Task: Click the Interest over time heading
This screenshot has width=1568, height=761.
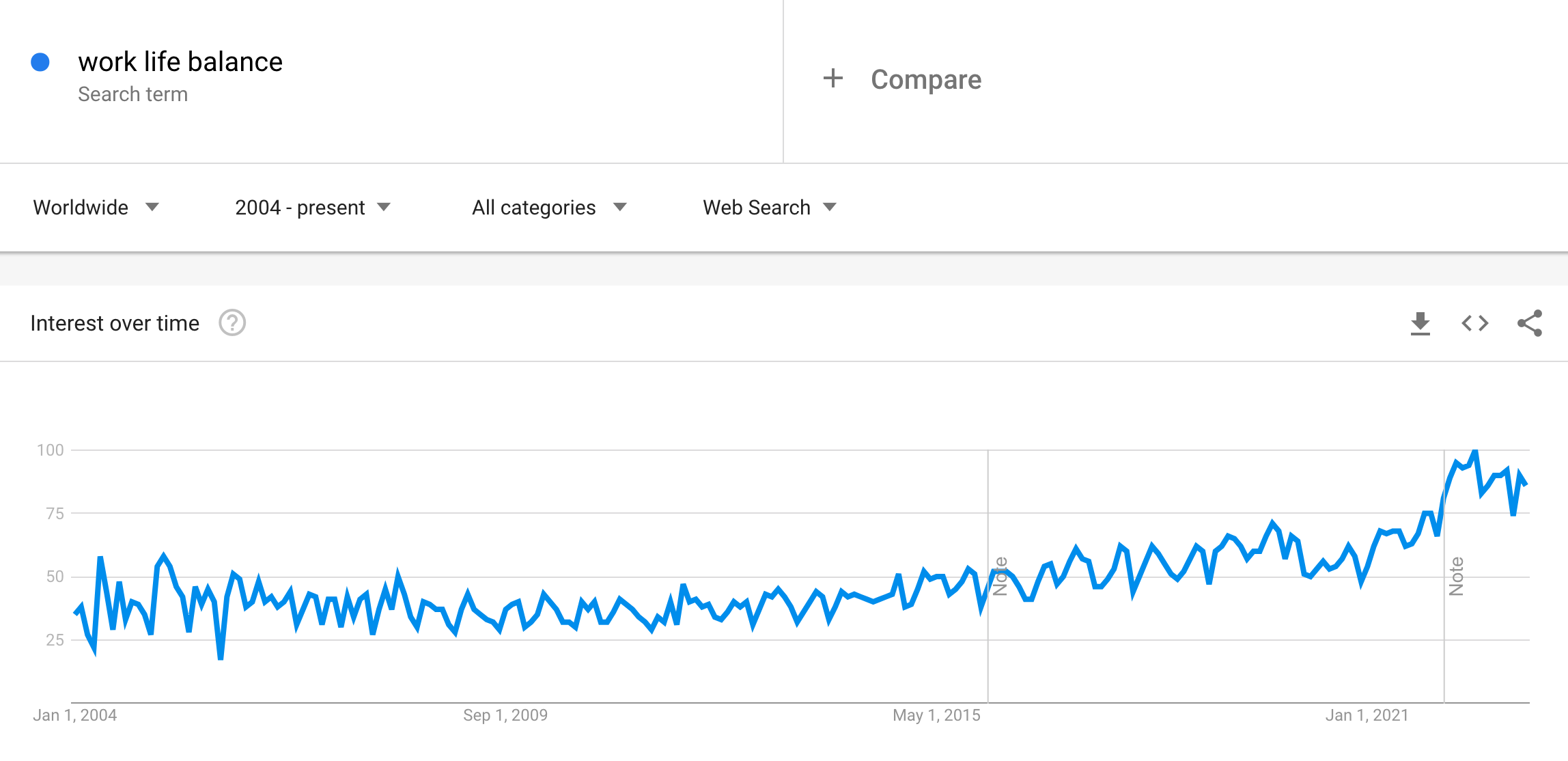Action: [x=115, y=323]
